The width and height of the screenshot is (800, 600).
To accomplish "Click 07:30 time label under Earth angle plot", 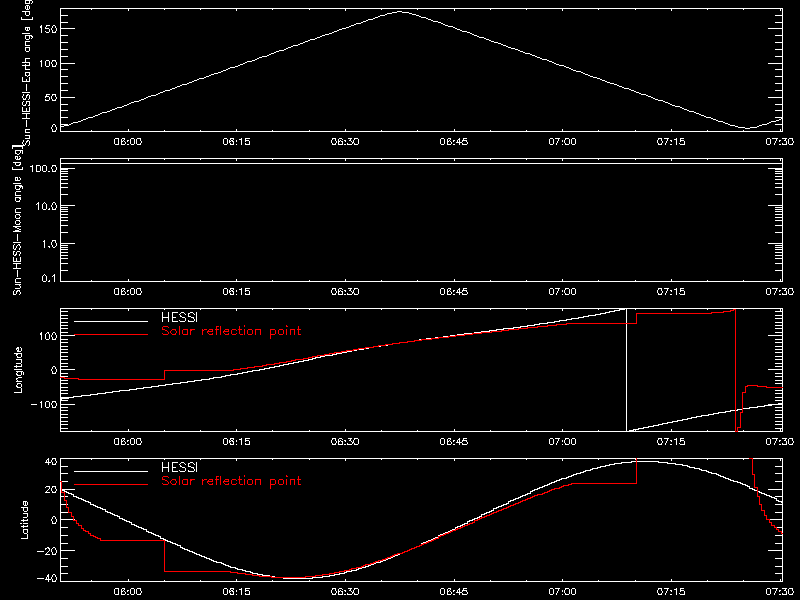I will [x=780, y=142].
